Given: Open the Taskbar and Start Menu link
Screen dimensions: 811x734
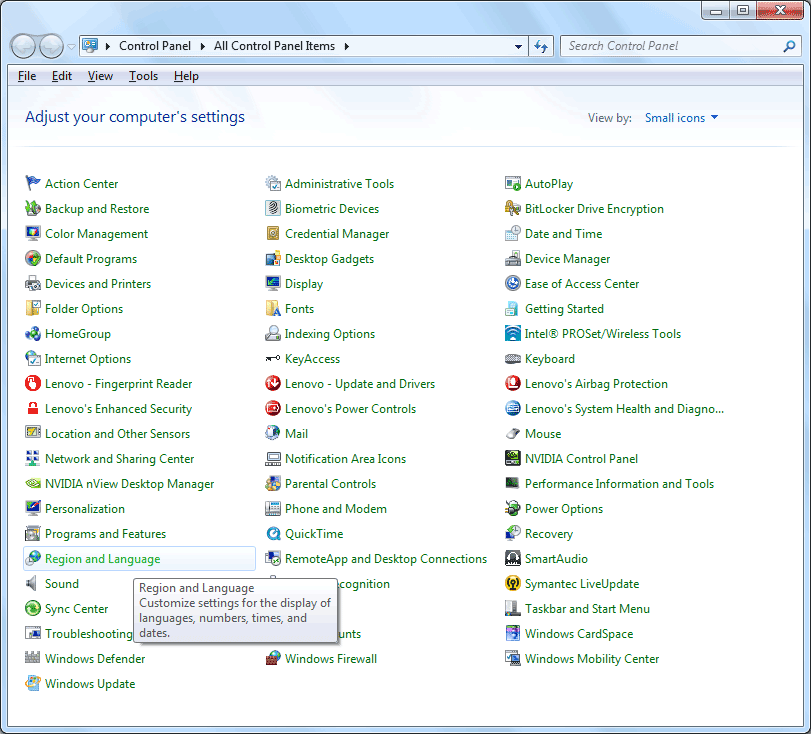Looking at the screenshot, I should 587,609.
